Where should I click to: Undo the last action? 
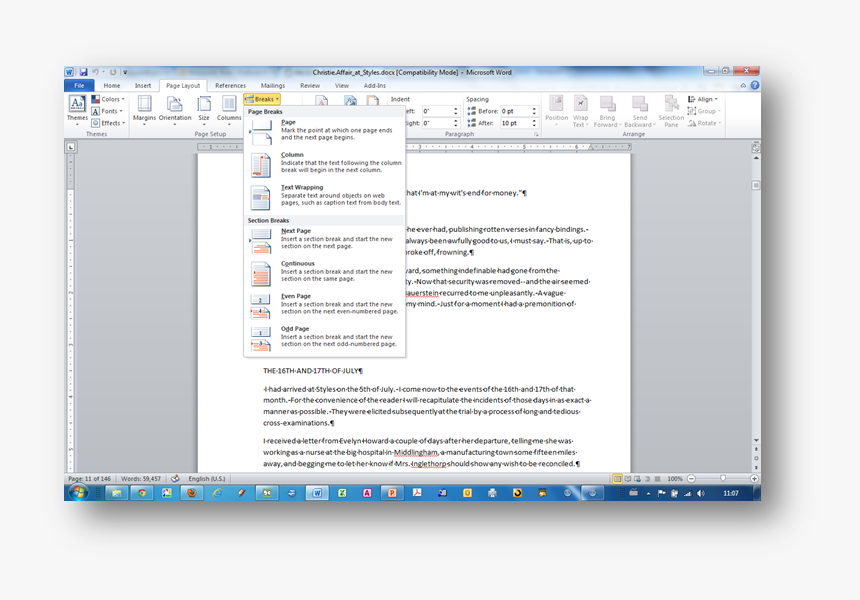point(95,72)
